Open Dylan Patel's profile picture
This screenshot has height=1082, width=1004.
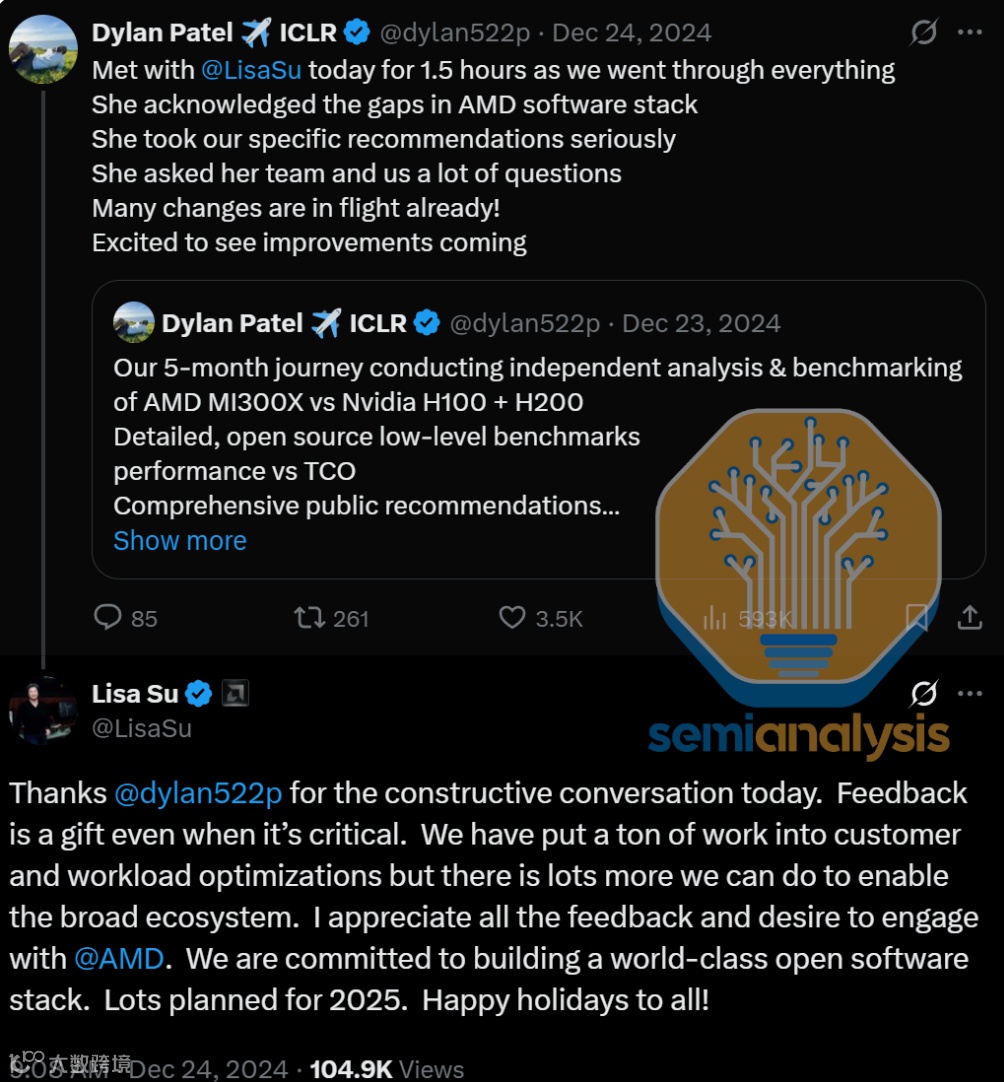coord(43,48)
